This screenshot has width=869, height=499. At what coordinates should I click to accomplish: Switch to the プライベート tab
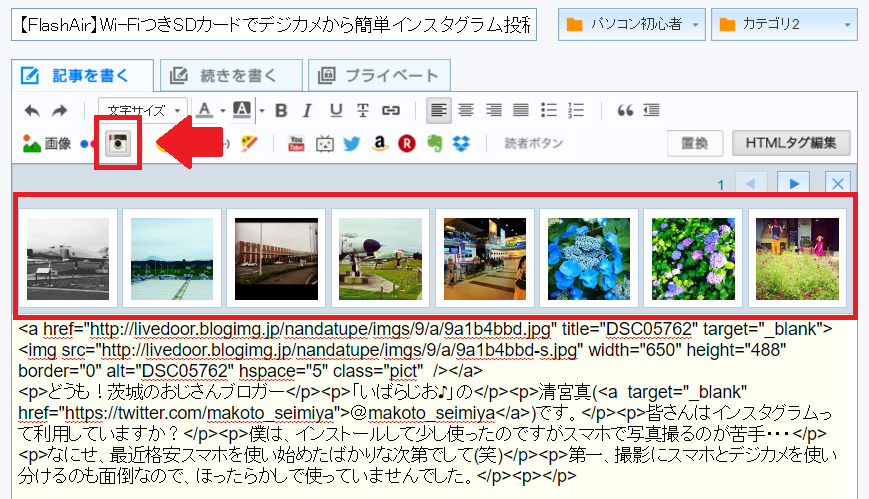[x=379, y=75]
